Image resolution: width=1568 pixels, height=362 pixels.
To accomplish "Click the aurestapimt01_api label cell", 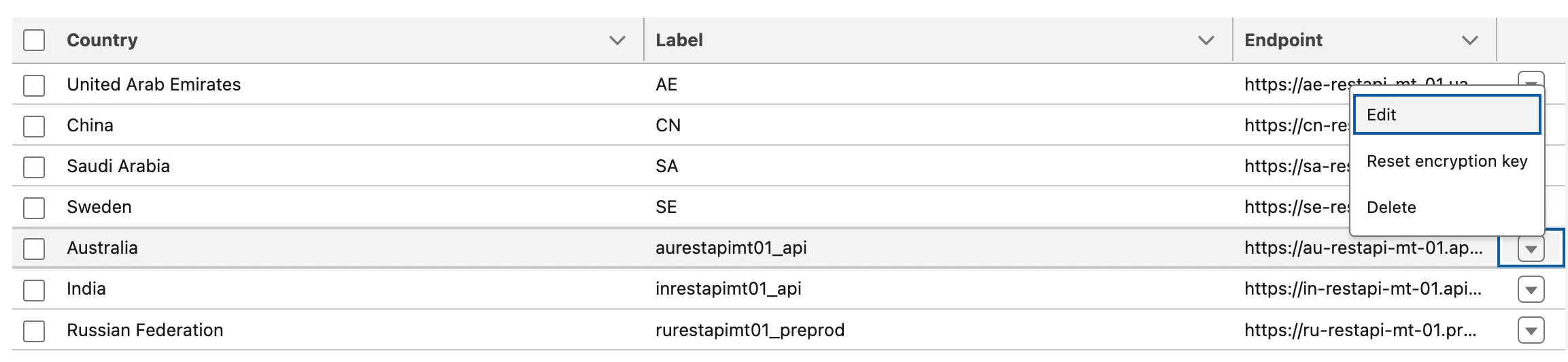I will click(730, 248).
